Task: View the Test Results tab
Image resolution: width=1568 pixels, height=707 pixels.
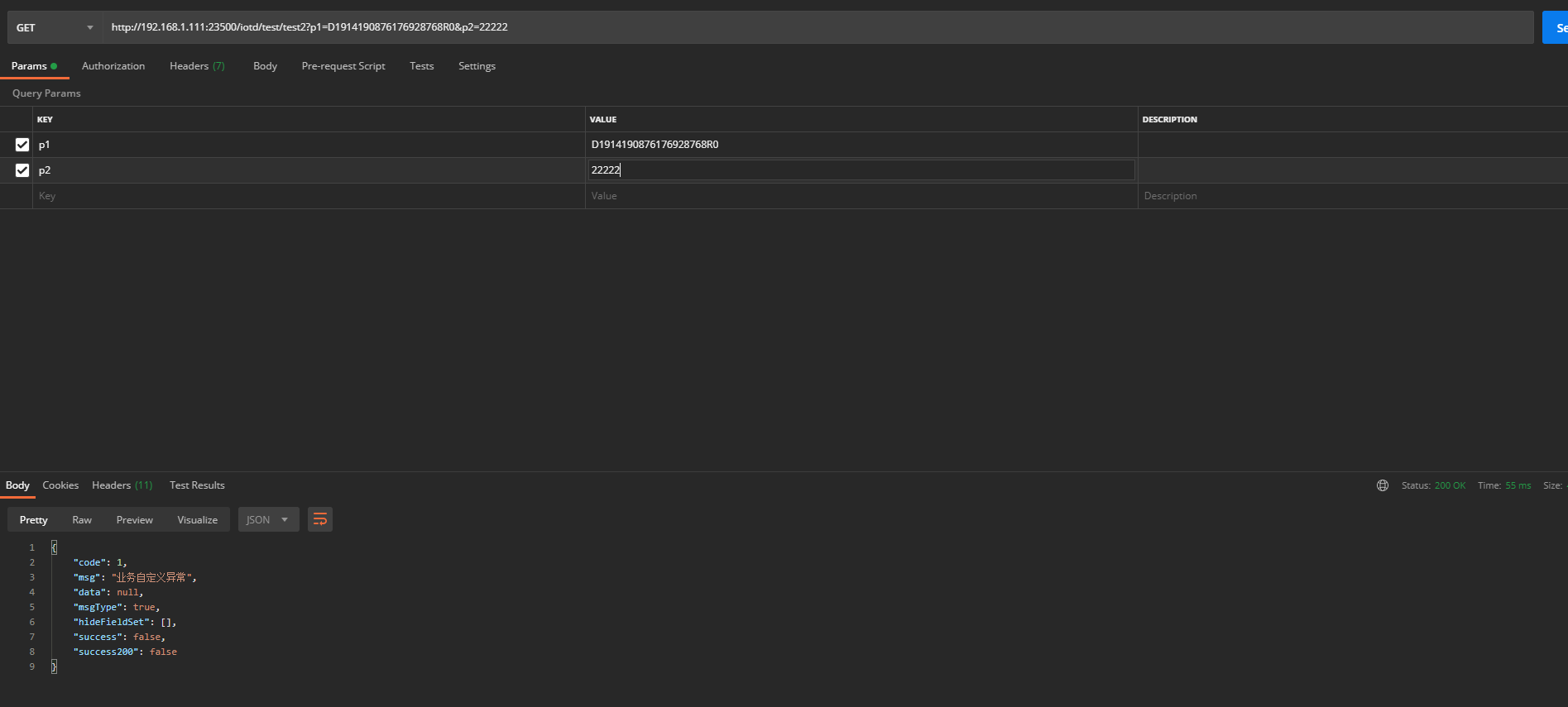Action: coord(197,485)
